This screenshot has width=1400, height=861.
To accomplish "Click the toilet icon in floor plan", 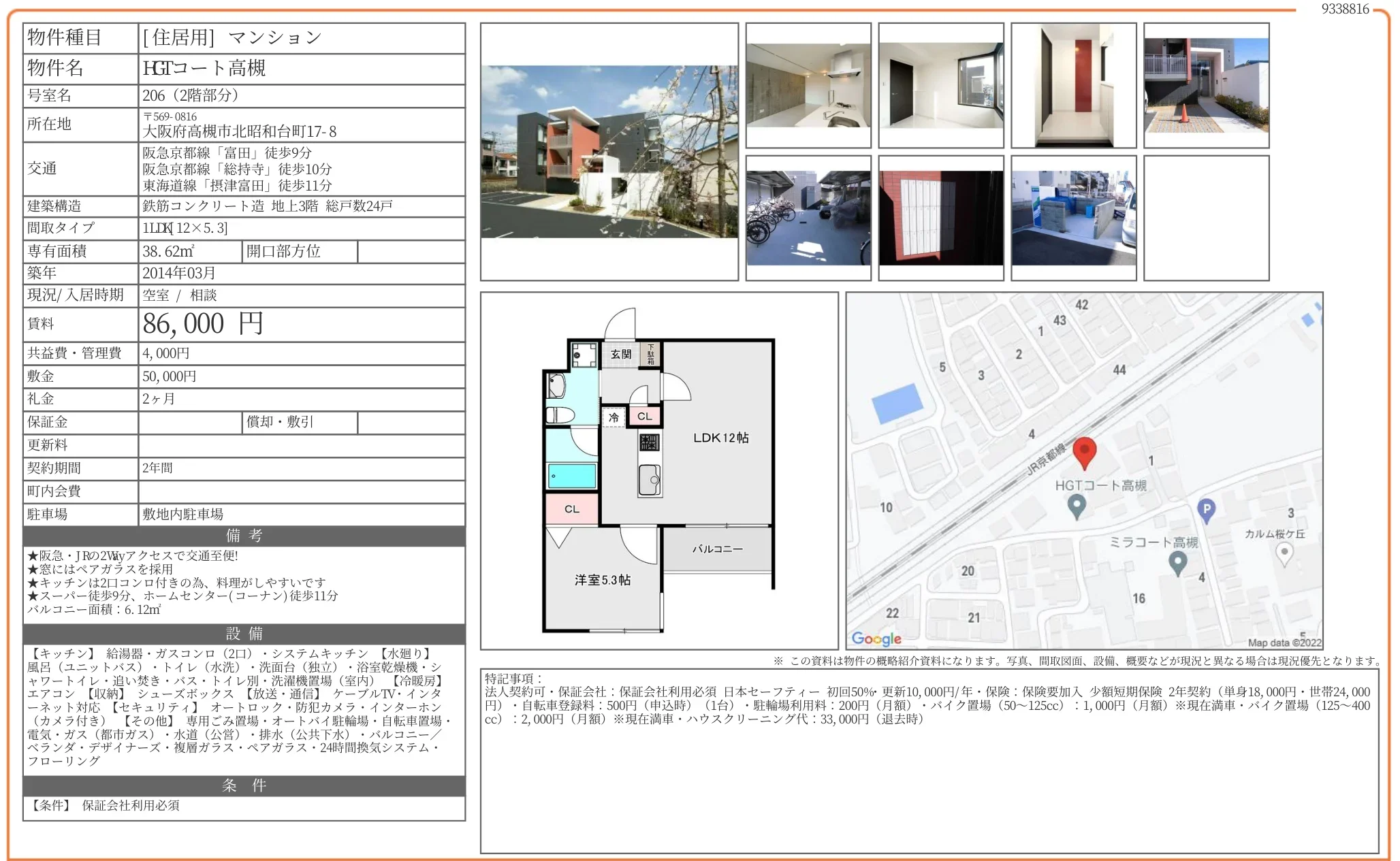I will (559, 415).
